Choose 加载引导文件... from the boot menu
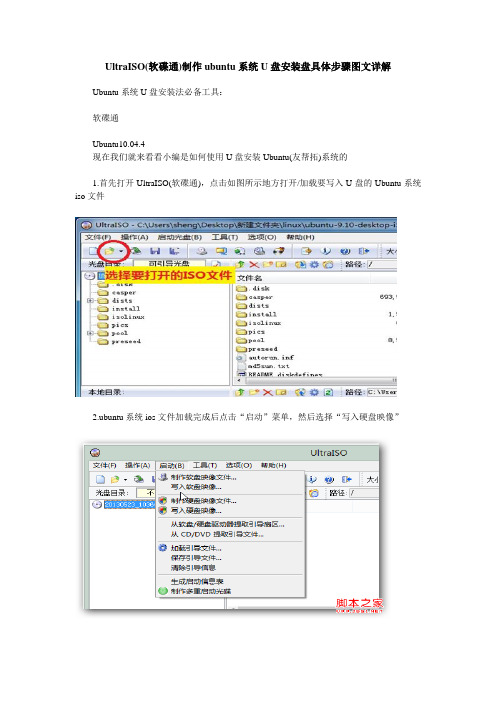 pos(231,548)
